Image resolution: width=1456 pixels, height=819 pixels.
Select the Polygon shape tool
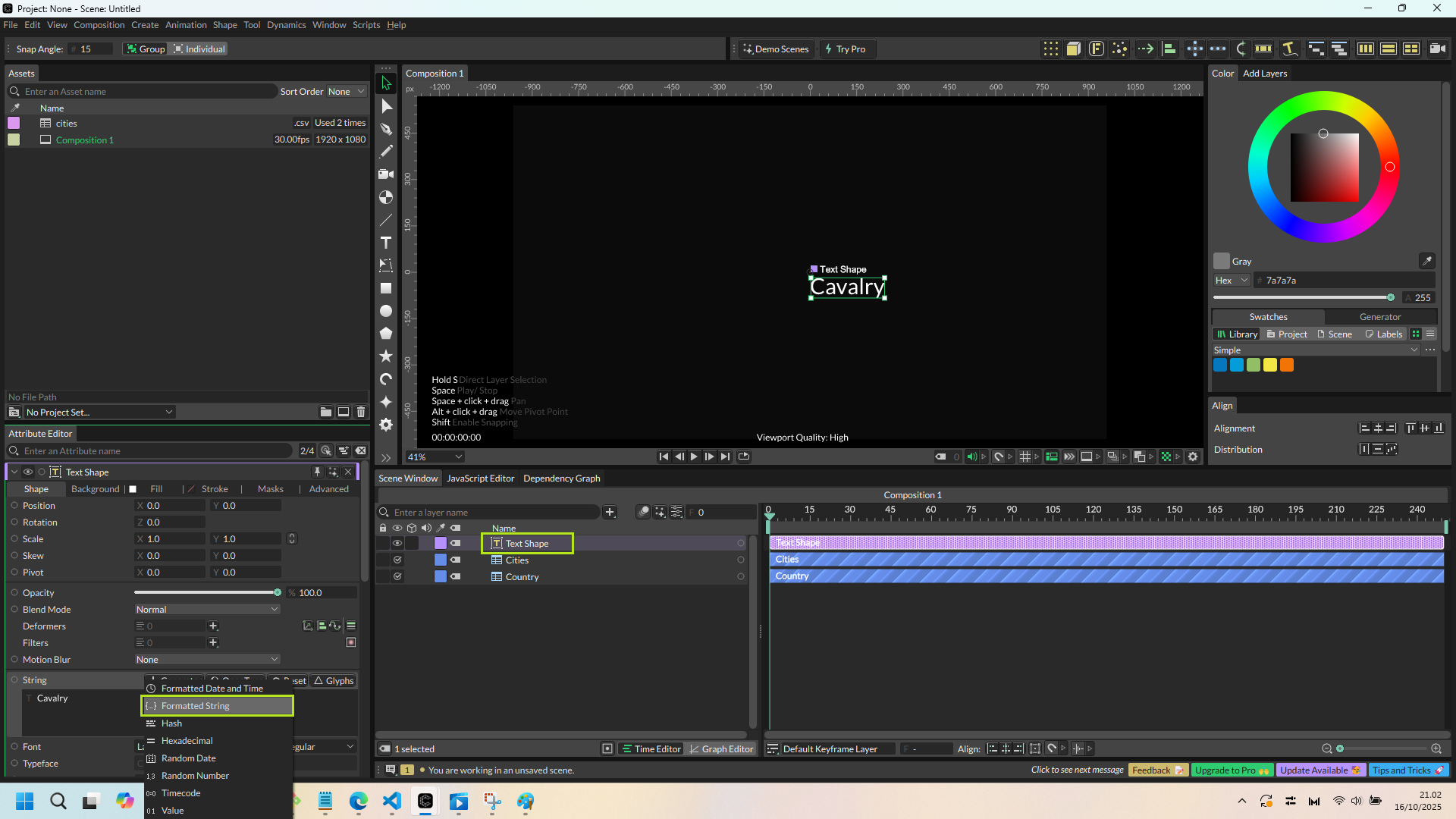[x=386, y=334]
